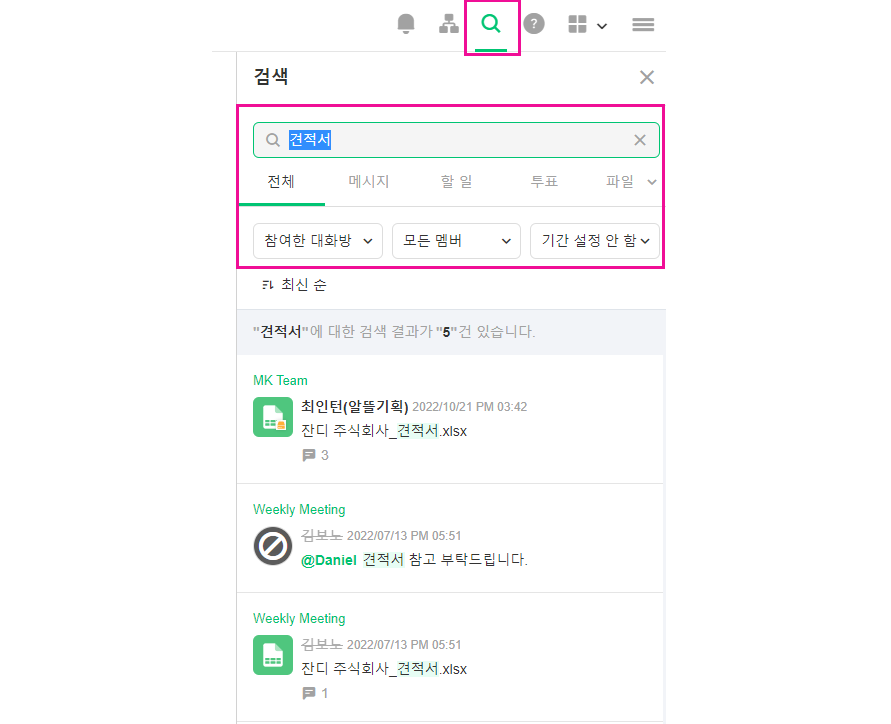Switch to the 투표 tab
This screenshot has width=891, height=724.
click(x=544, y=182)
